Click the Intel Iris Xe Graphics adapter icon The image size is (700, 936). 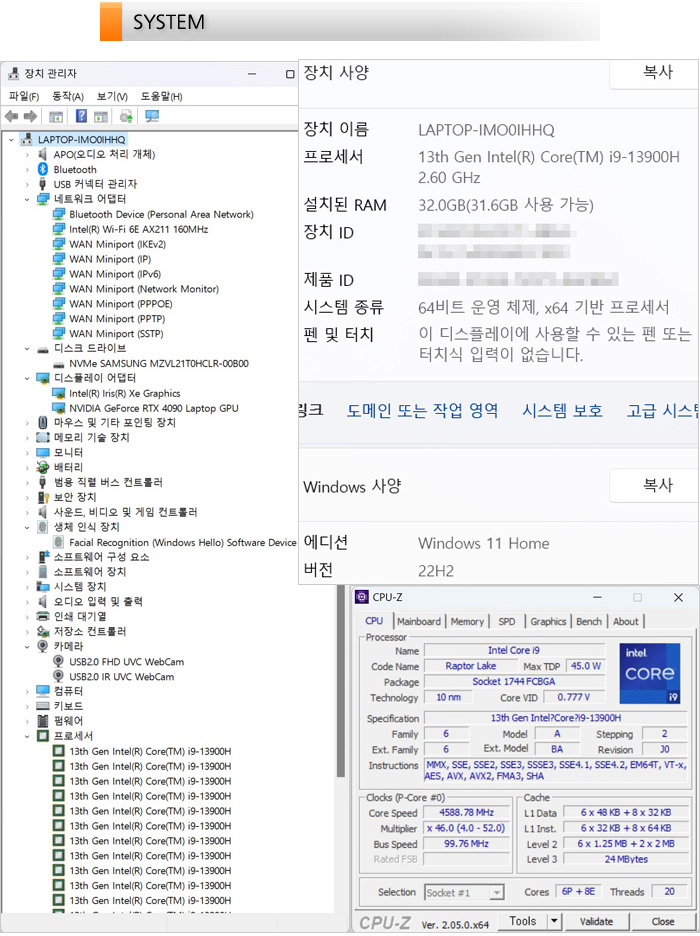click(x=58, y=393)
